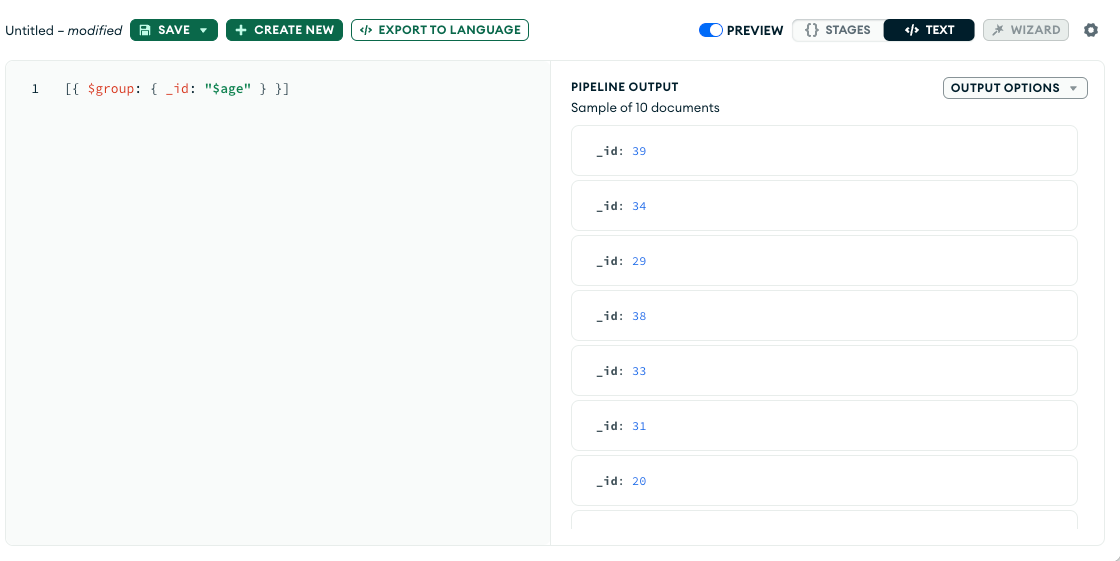The width and height of the screenshot is (1120, 561).
Task: Click the code icon in Export to Language
Action: pos(366,30)
